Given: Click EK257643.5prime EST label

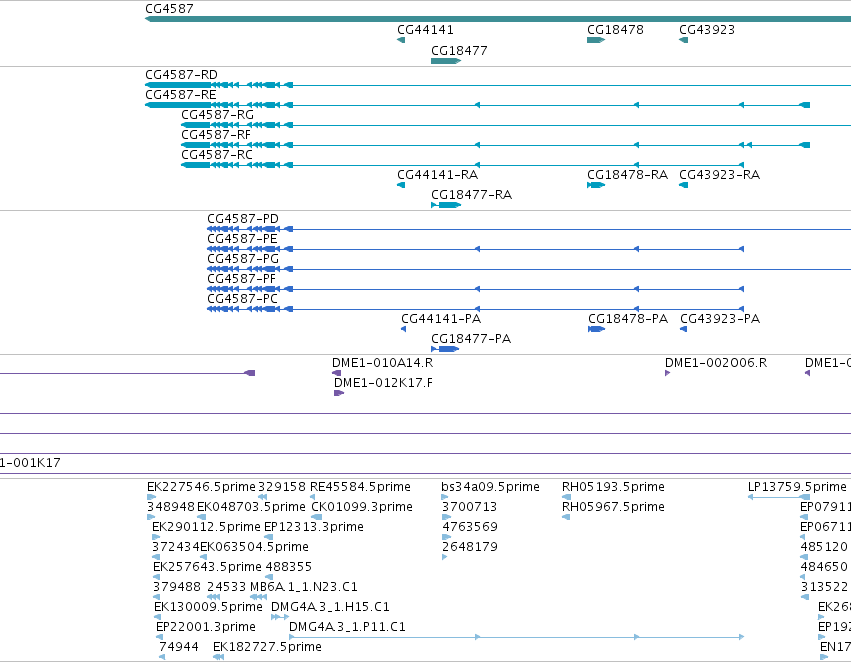Looking at the screenshot, I should (207, 567).
